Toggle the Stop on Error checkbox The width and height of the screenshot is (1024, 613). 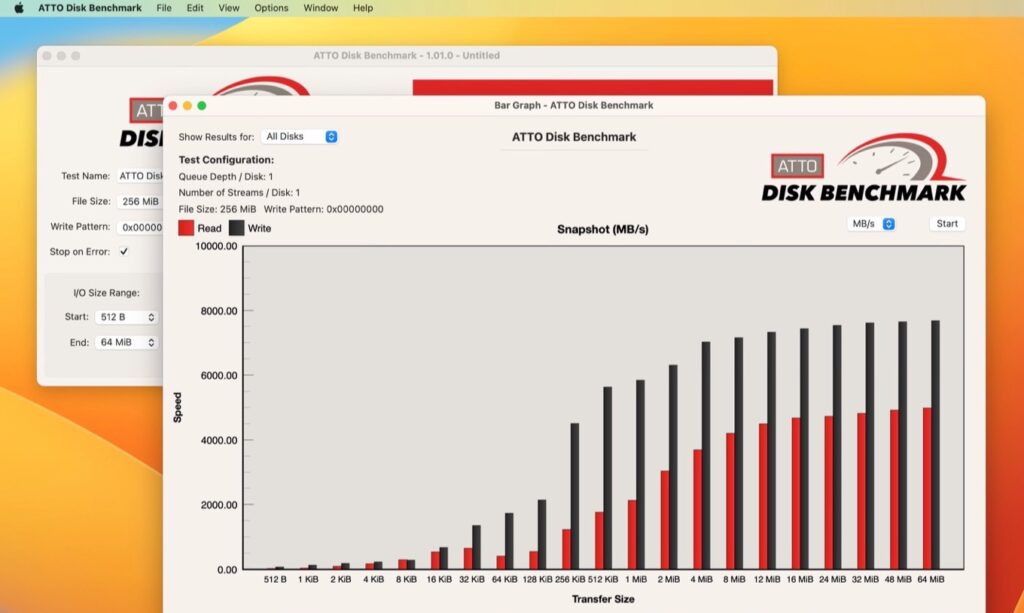pyautogui.click(x=124, y=253)
